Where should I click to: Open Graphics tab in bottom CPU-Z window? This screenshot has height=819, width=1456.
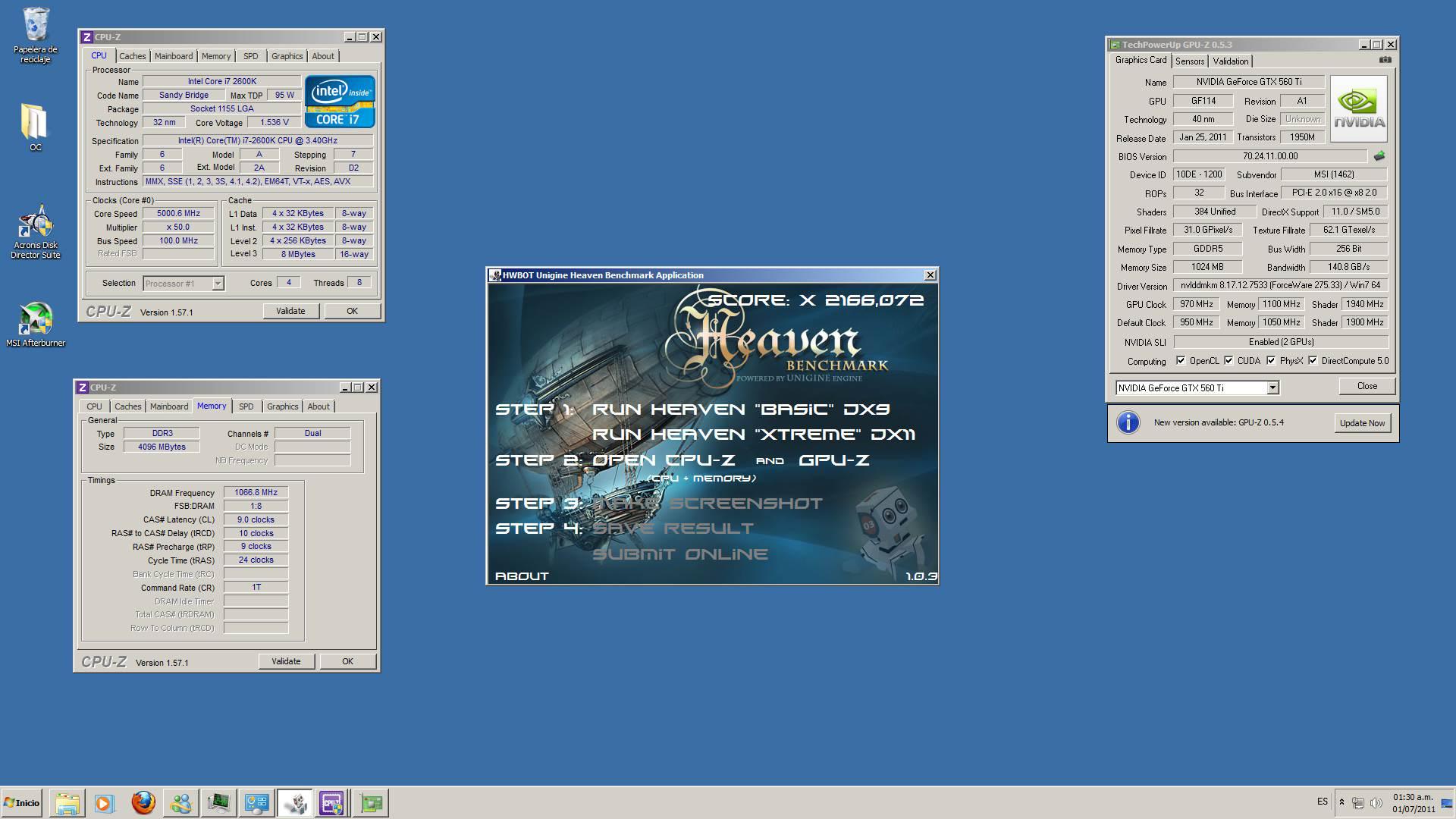pos(283,406)
